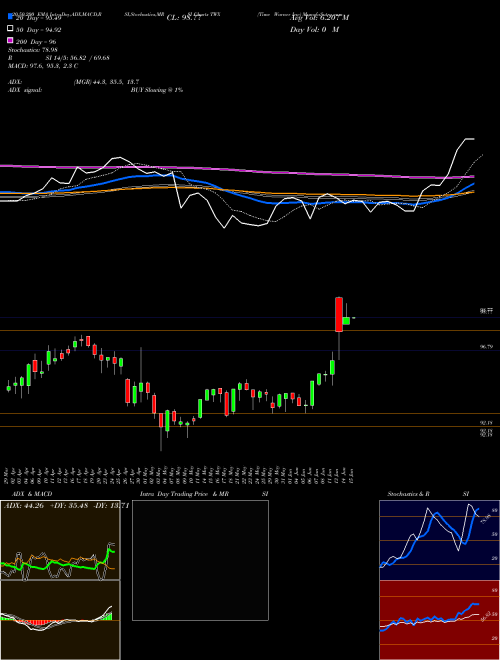500x660 pixels.
Task: Select the '200 Day = 96' legend text
Action: [x=36, y=42]
